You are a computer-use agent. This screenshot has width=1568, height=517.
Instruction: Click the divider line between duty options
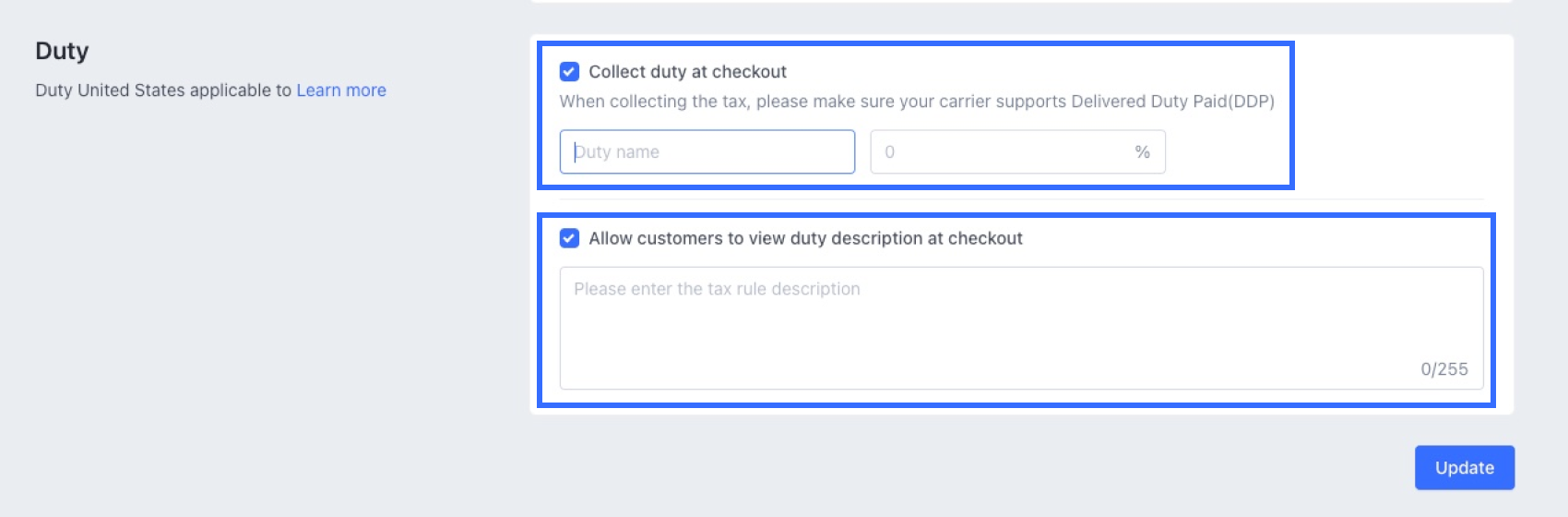pyautogui.click(x=1021, y=199)
